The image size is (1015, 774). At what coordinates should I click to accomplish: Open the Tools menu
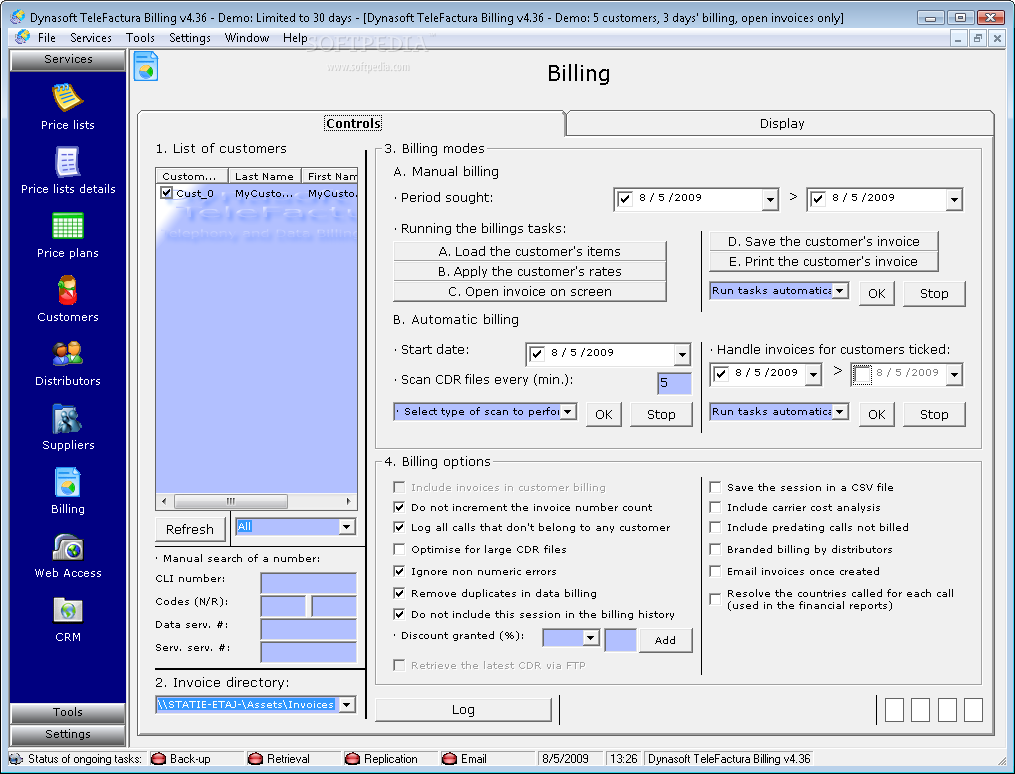coord(140,38)
